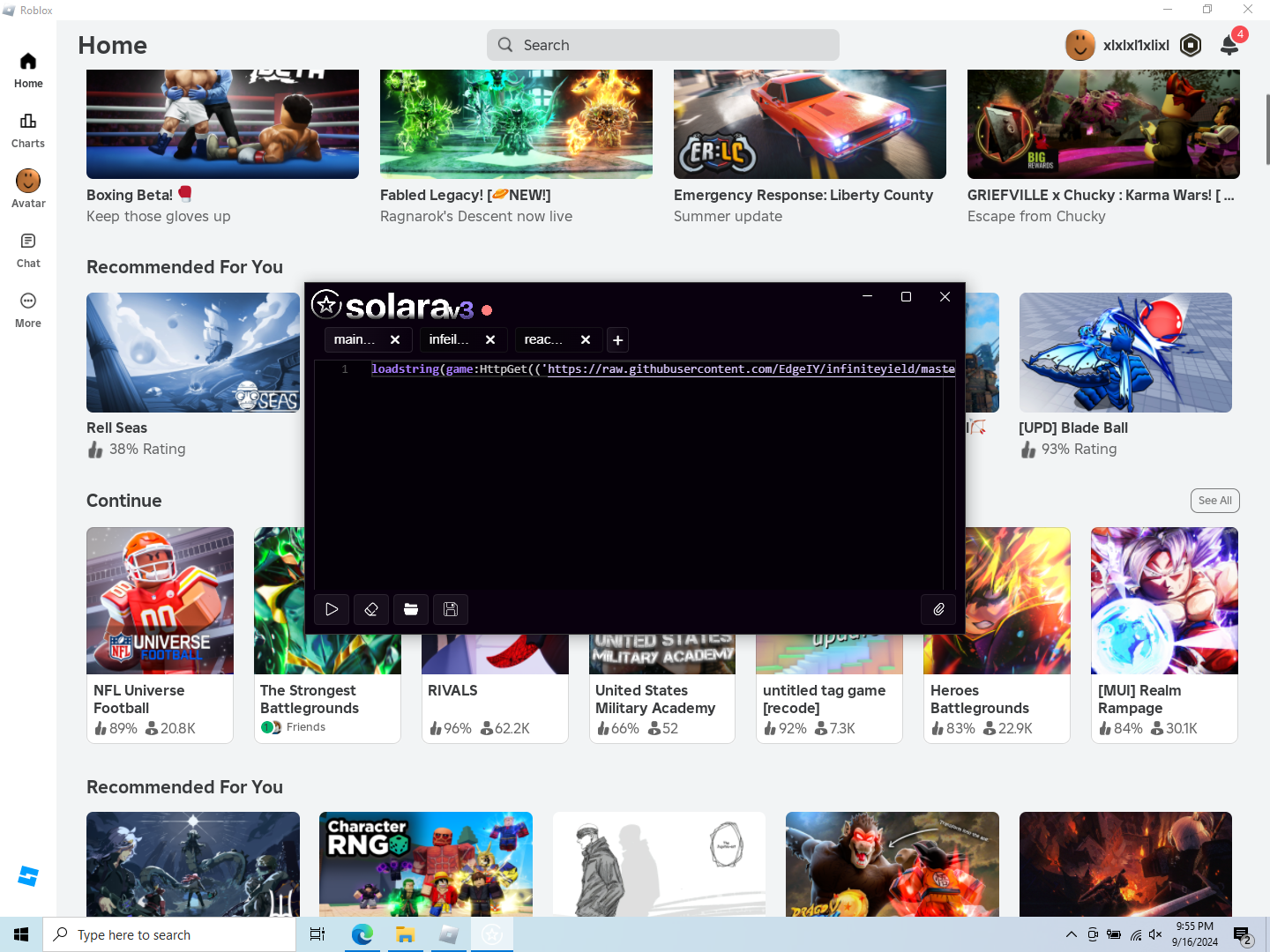The height and width of the screenshot is (952, 1270).
Task: Open the More menu in the sidebar
Action: point(28,310)
